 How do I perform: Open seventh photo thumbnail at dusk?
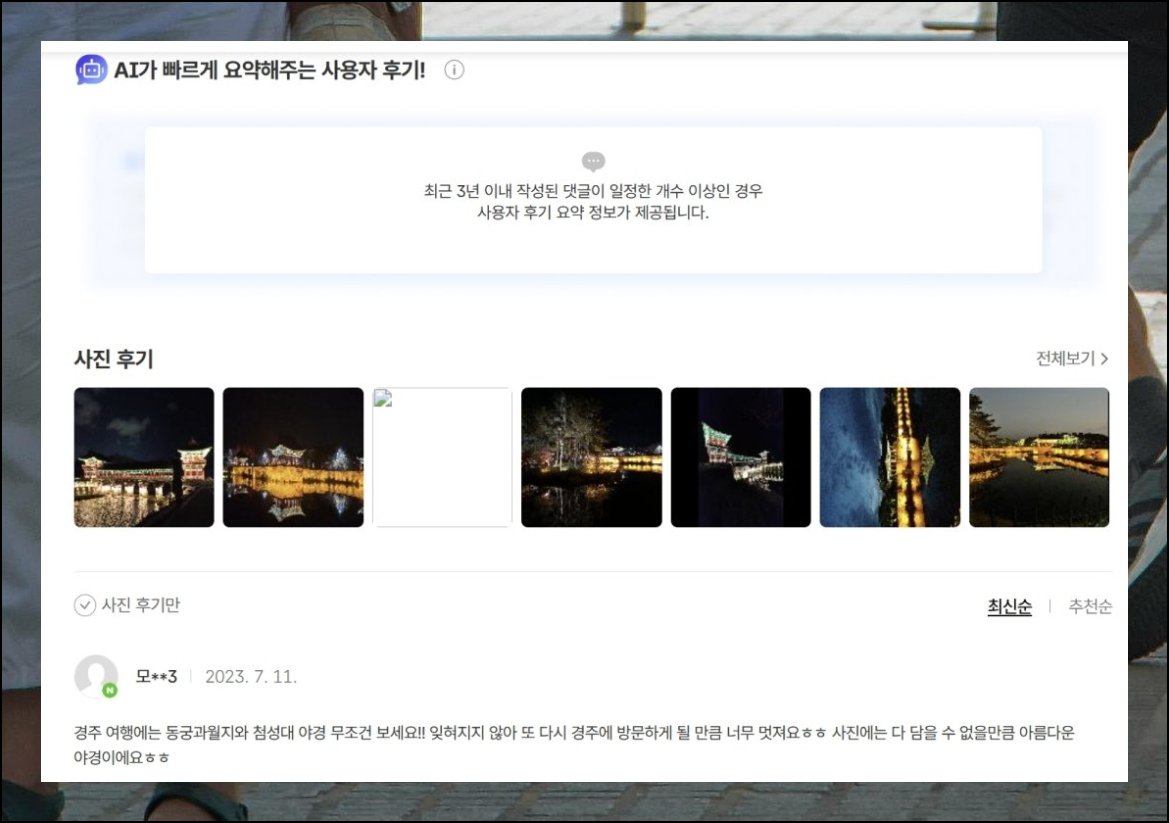(x=1039, y=457)
